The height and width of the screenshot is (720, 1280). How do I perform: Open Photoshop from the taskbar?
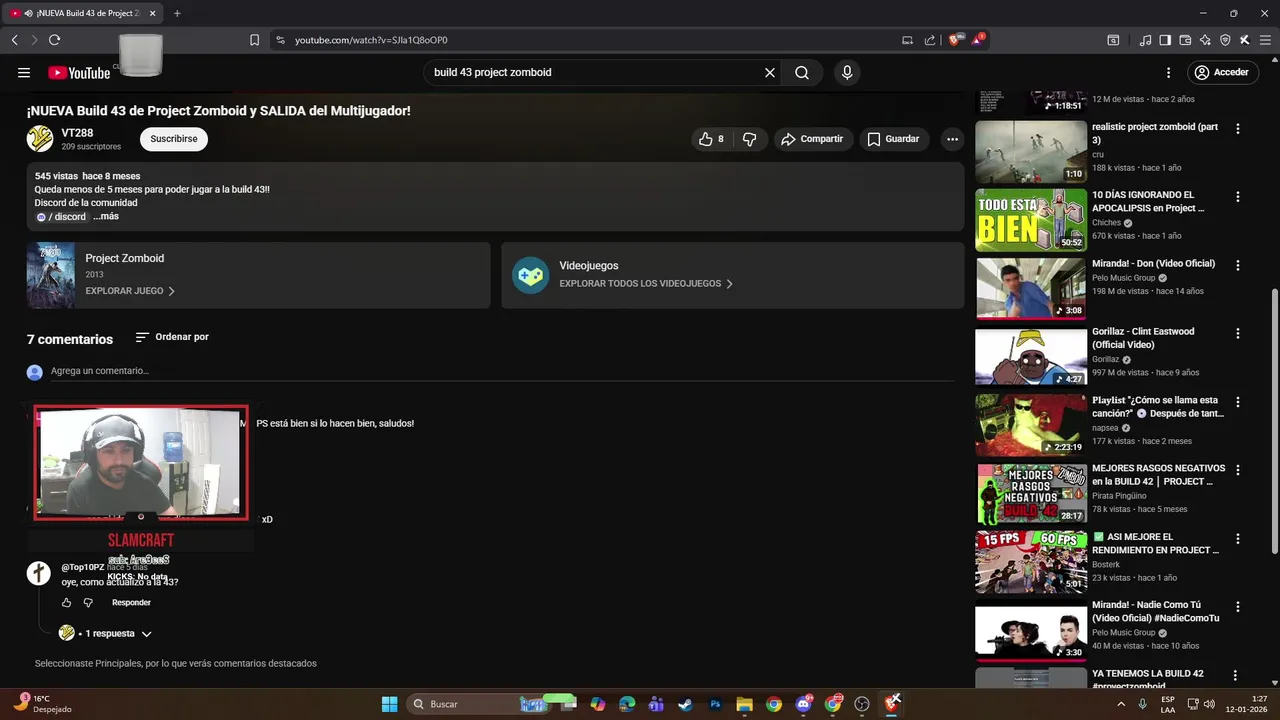[715, 704]
